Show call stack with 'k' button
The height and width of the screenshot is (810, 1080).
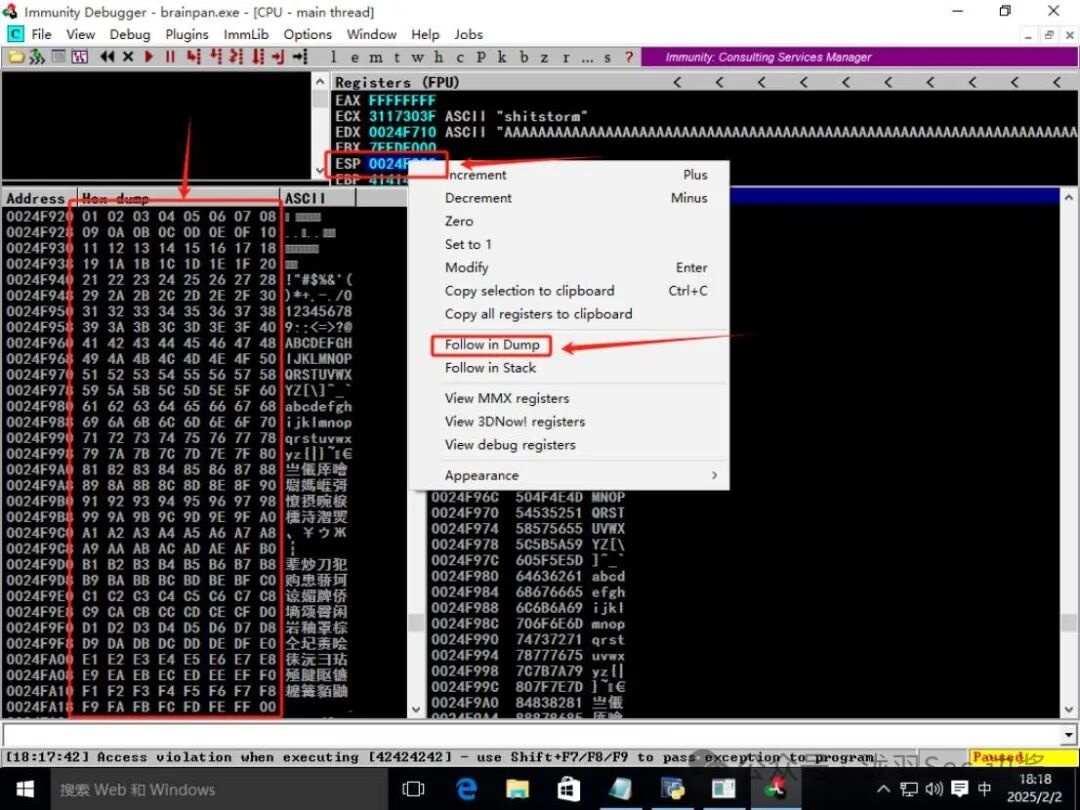click(502, 57)
